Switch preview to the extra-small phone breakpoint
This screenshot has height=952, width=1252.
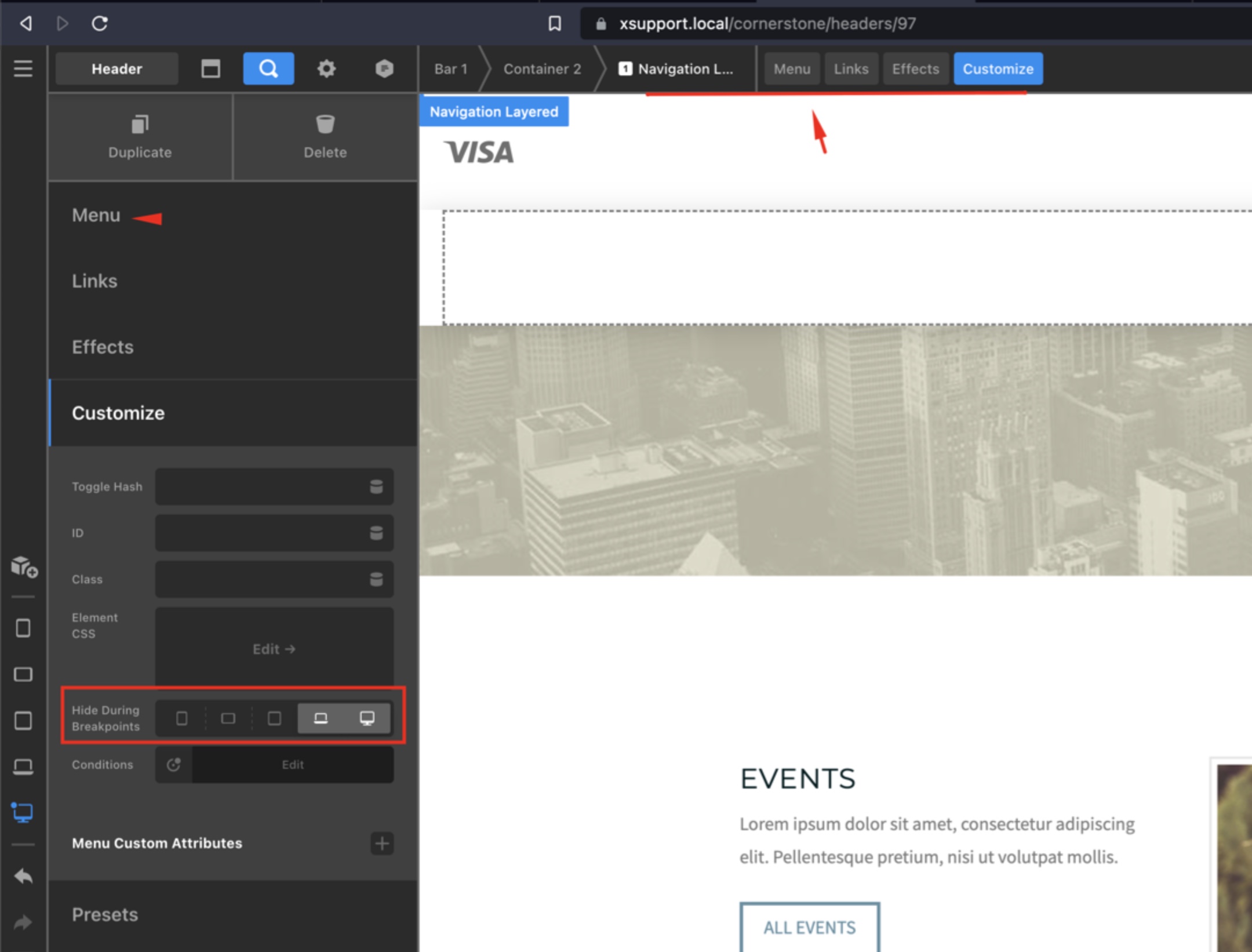23,628
